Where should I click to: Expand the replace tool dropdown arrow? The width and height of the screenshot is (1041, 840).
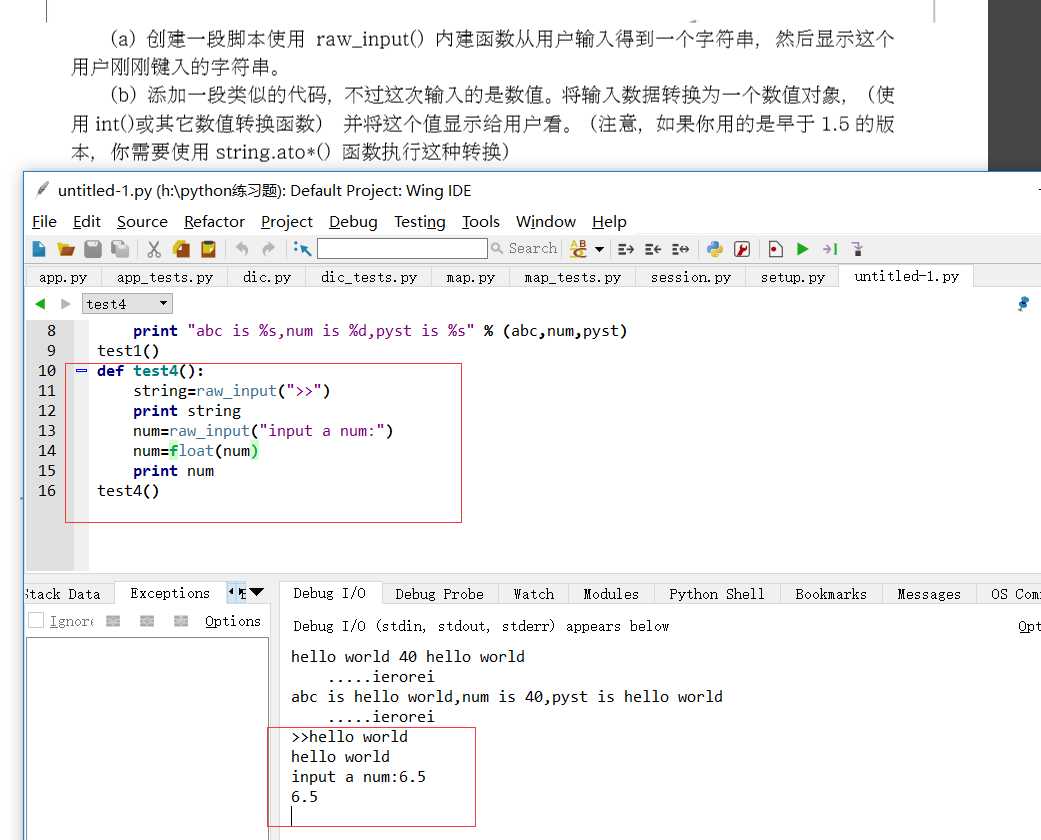click(600, 249)
